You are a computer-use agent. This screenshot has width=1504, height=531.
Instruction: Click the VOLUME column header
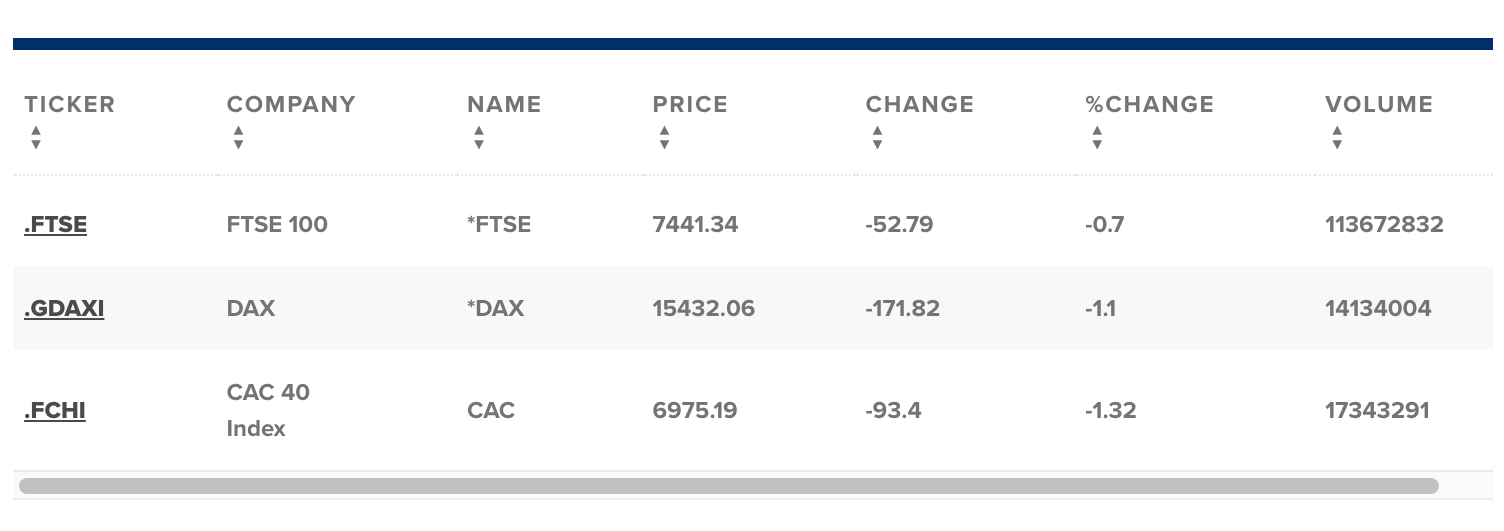pyautogui.click(x=1379, y=104)
